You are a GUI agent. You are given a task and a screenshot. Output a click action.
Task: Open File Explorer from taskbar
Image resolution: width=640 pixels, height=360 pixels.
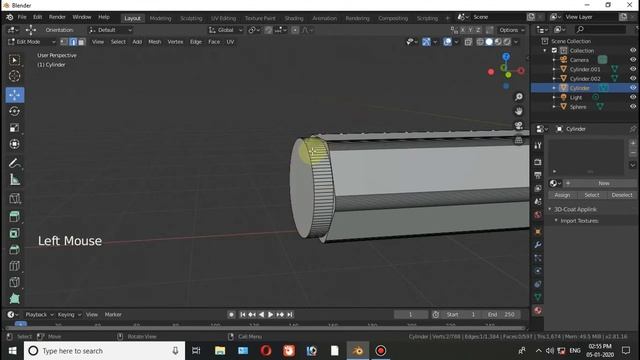pos(220,351)
